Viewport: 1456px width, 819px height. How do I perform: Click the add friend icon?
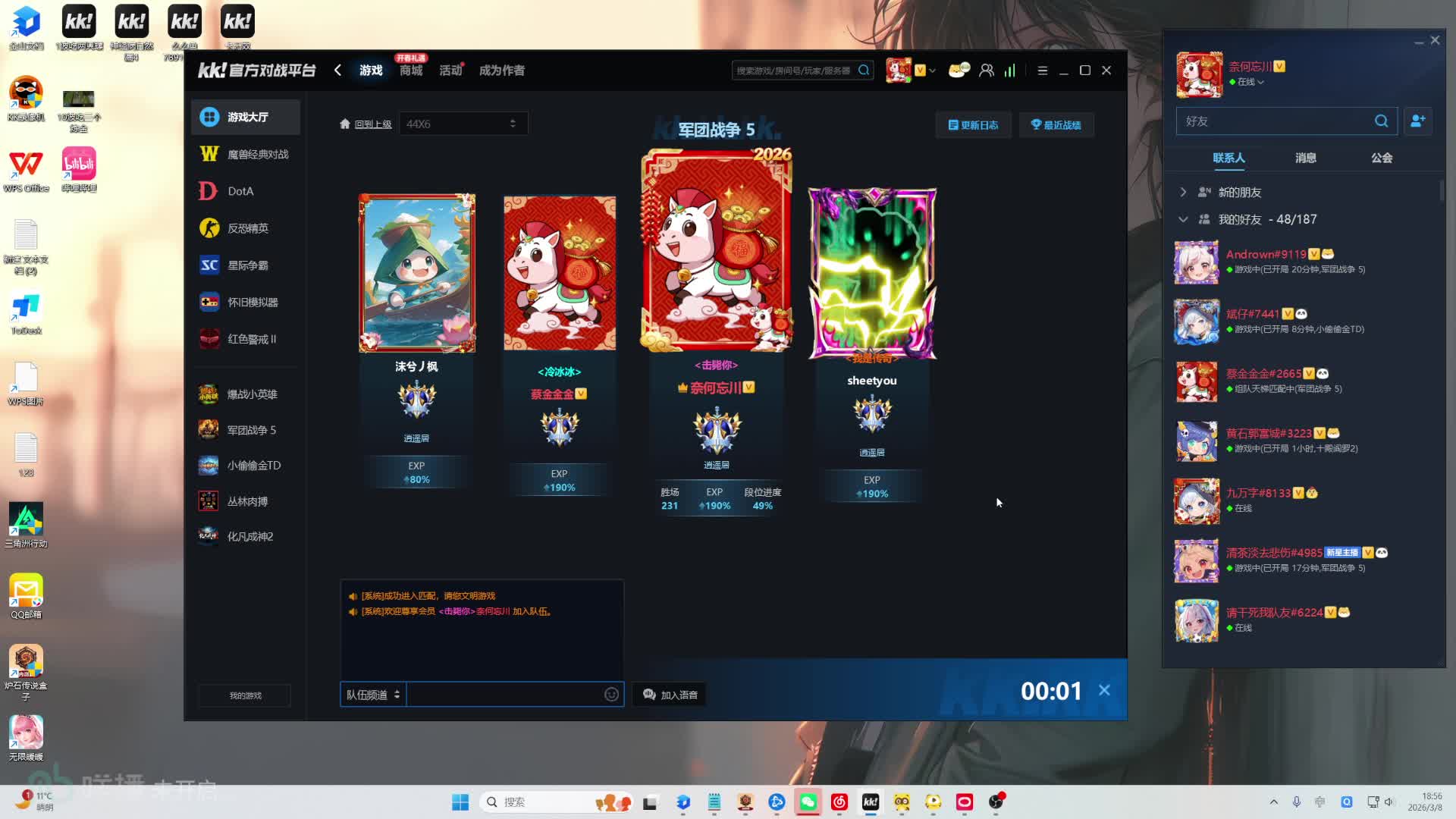click(x=1417, y=121)
